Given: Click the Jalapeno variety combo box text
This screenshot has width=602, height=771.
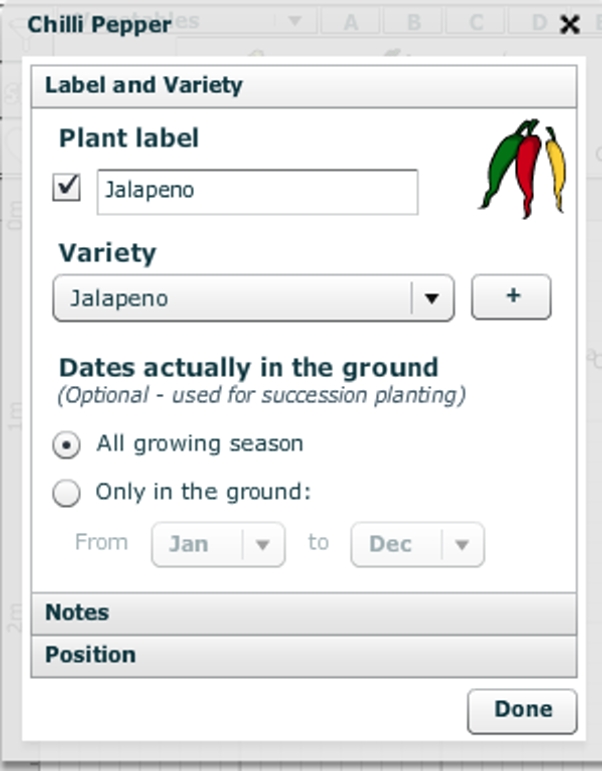Looking at the screenshot, I should tap(232, 298).
